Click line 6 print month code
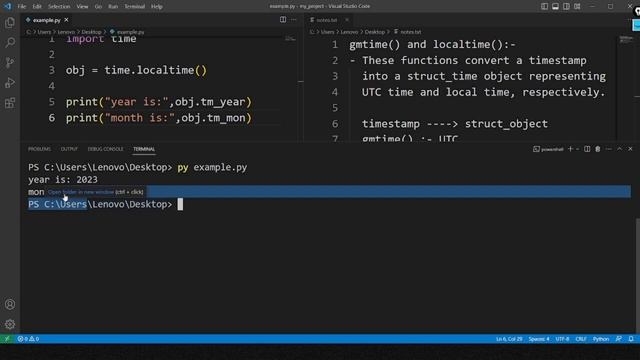Screen dimensions: 640x360 point(159,118)
